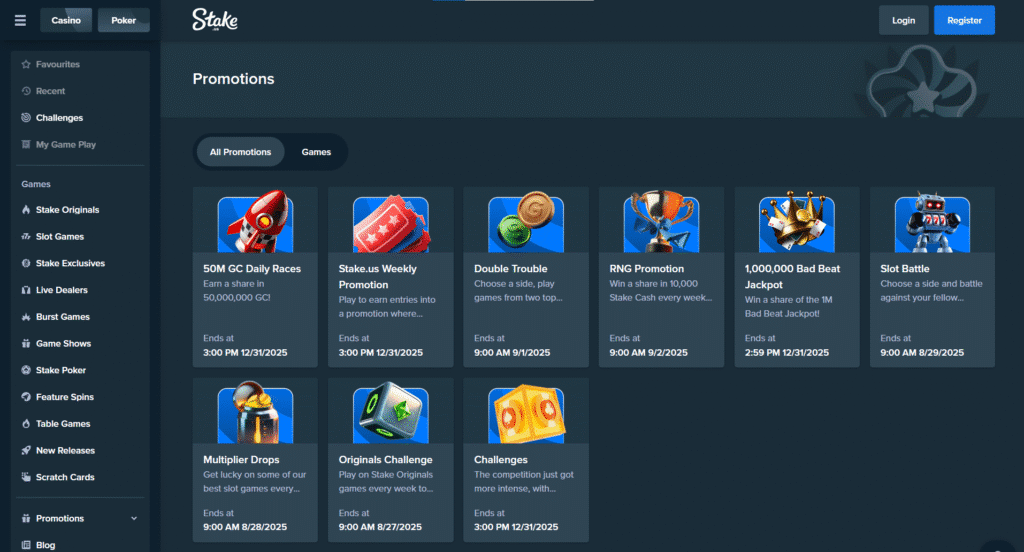This screenshot has height=552, width=1024.
Task: Open the Multiplier Drops jar thumbnail
Action: click(x=255, y=412)
